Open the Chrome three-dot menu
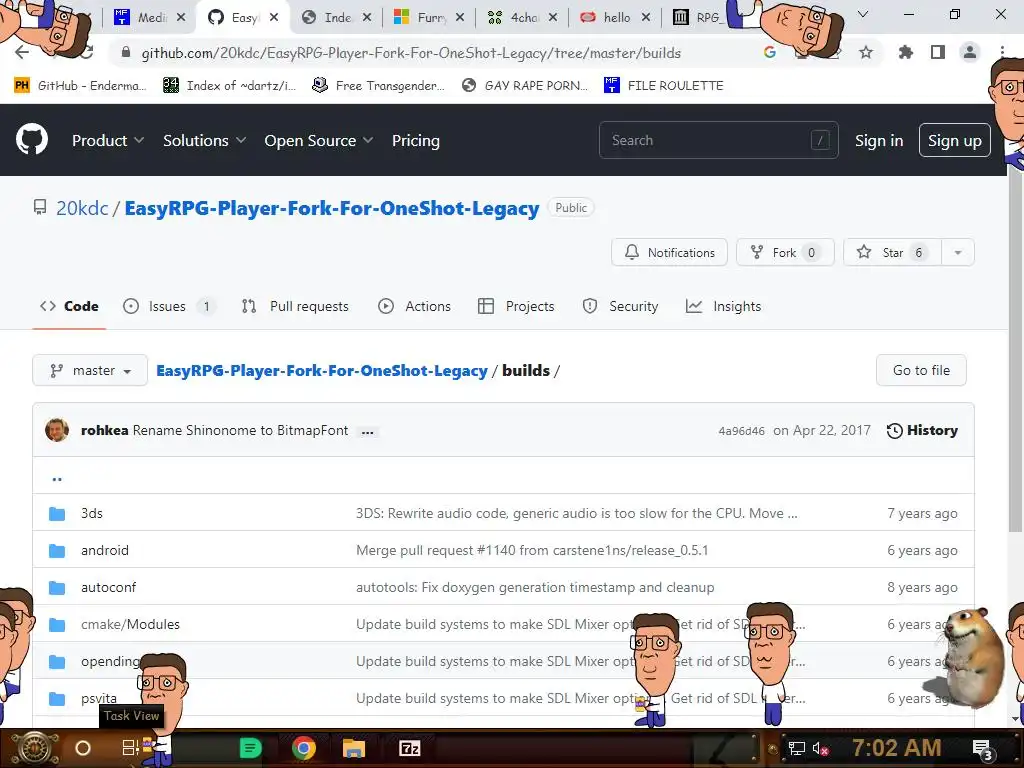 [x=1002, y=53]
